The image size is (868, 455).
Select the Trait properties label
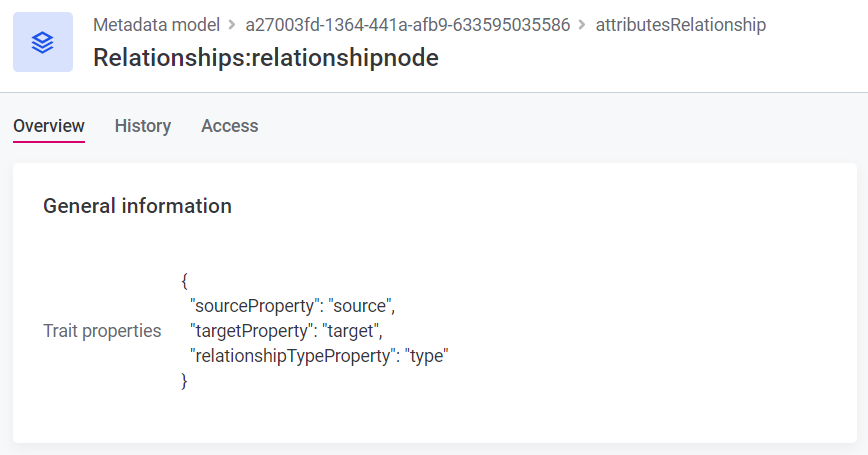(x=102, y=330)
